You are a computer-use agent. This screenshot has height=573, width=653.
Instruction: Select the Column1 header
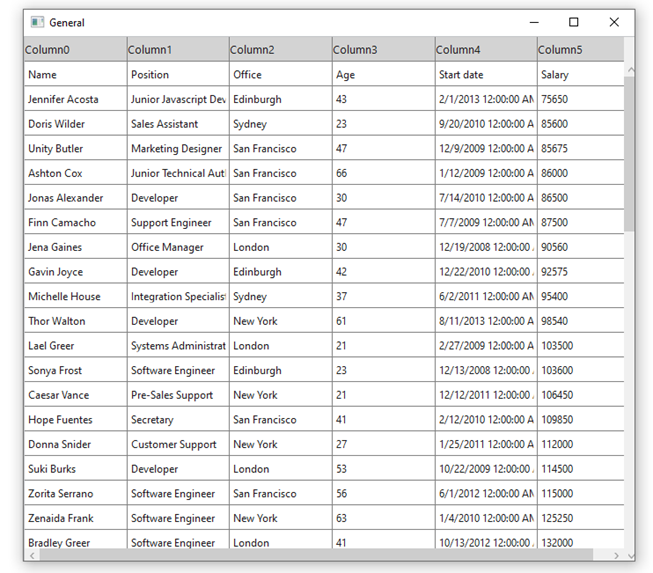[178, 50]
